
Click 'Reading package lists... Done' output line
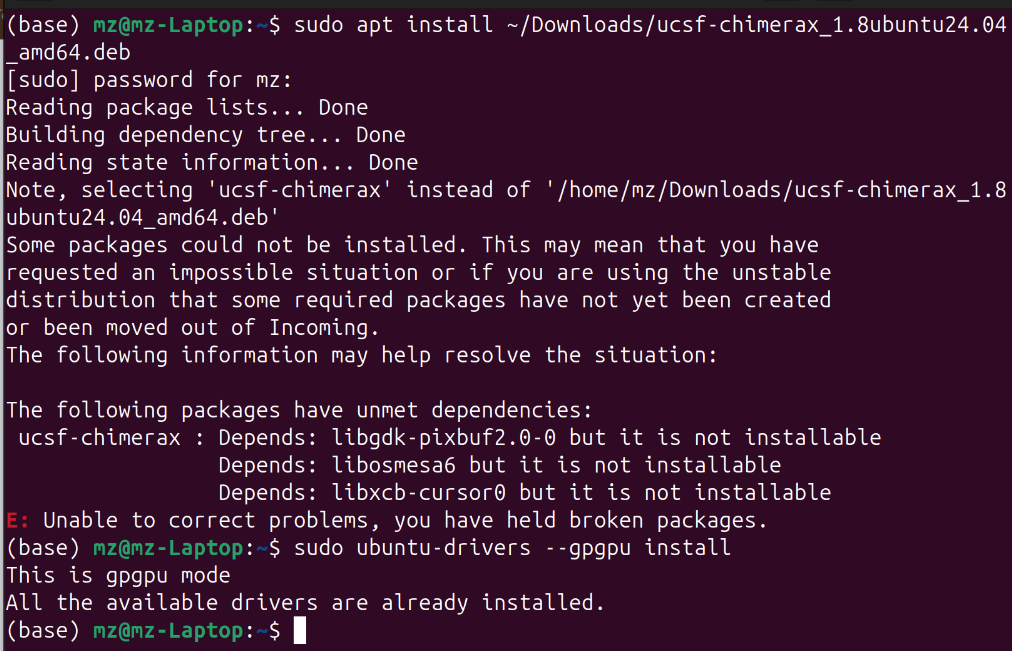coord(187,107)
